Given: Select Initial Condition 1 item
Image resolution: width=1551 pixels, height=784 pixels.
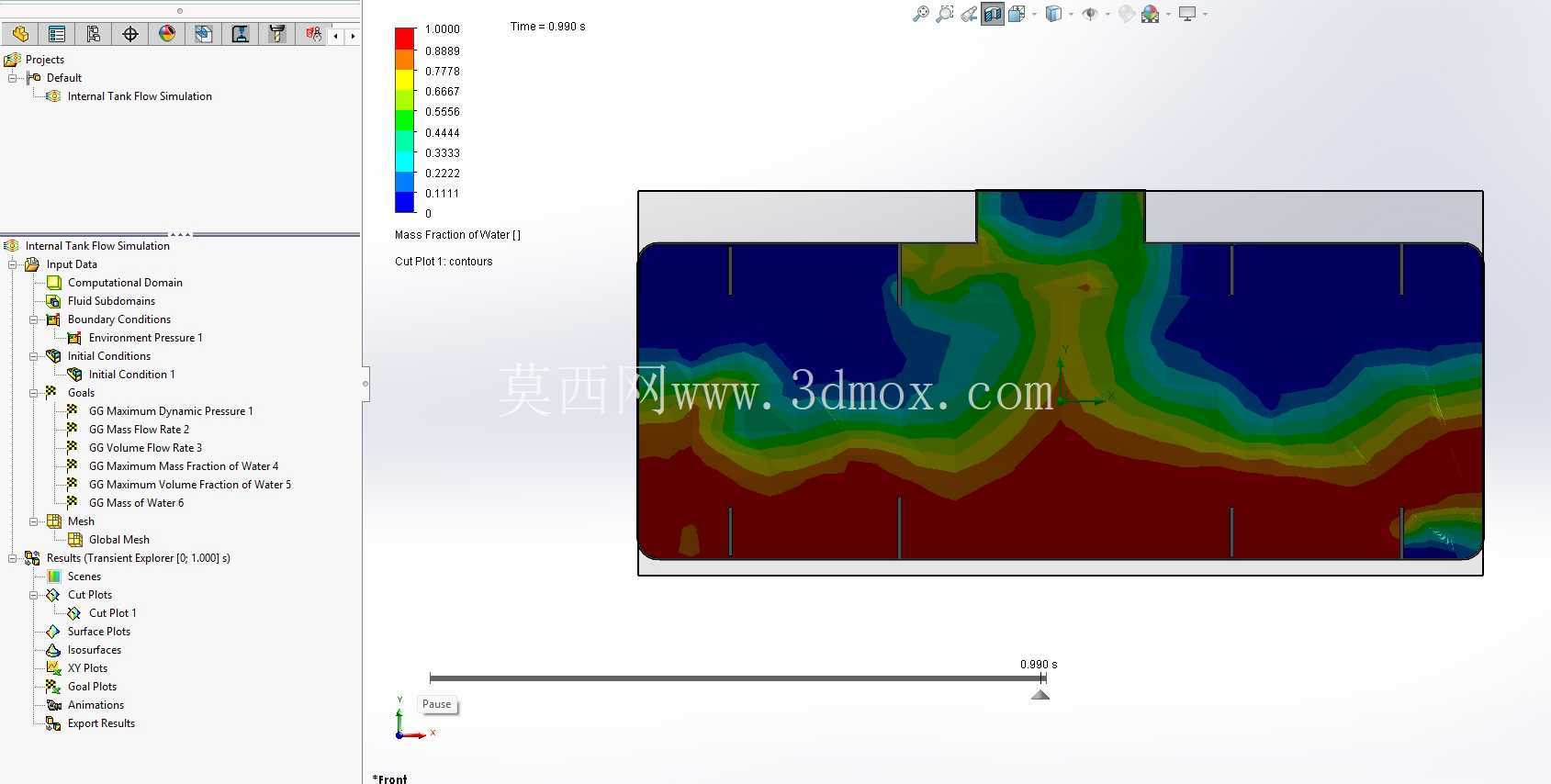Looking at the screenshot, I should 131,375.
